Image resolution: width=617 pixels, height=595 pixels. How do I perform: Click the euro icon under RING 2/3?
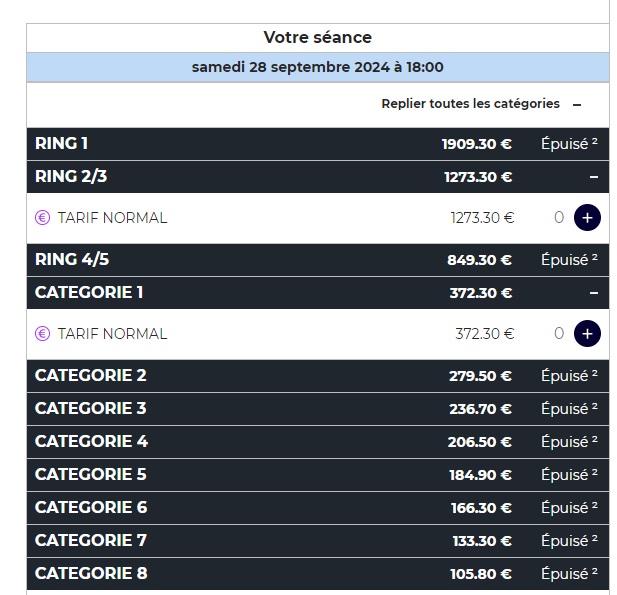point(42,218)
